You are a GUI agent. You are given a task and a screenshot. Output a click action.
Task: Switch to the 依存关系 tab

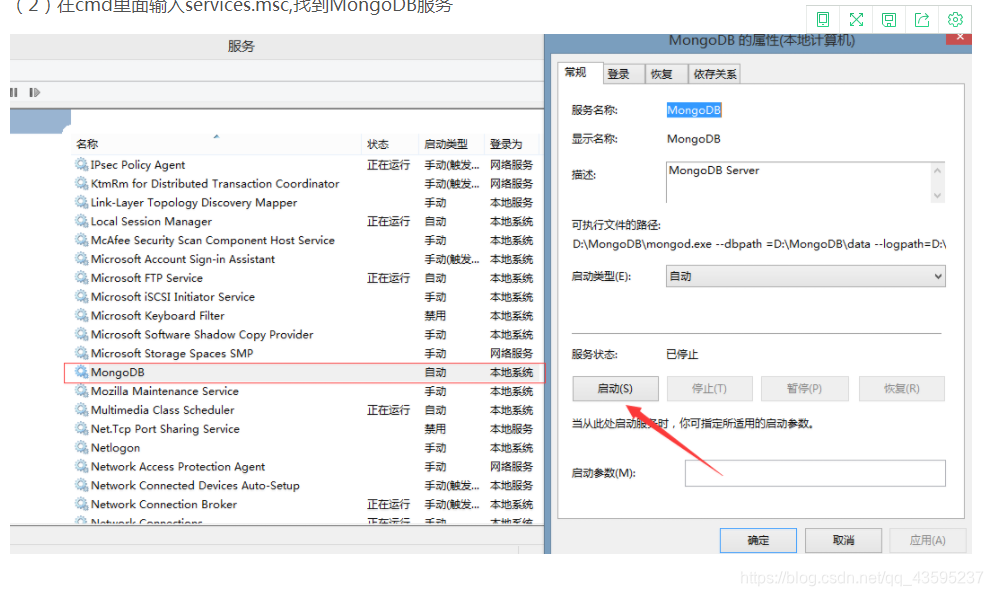[x=715, y=74]
